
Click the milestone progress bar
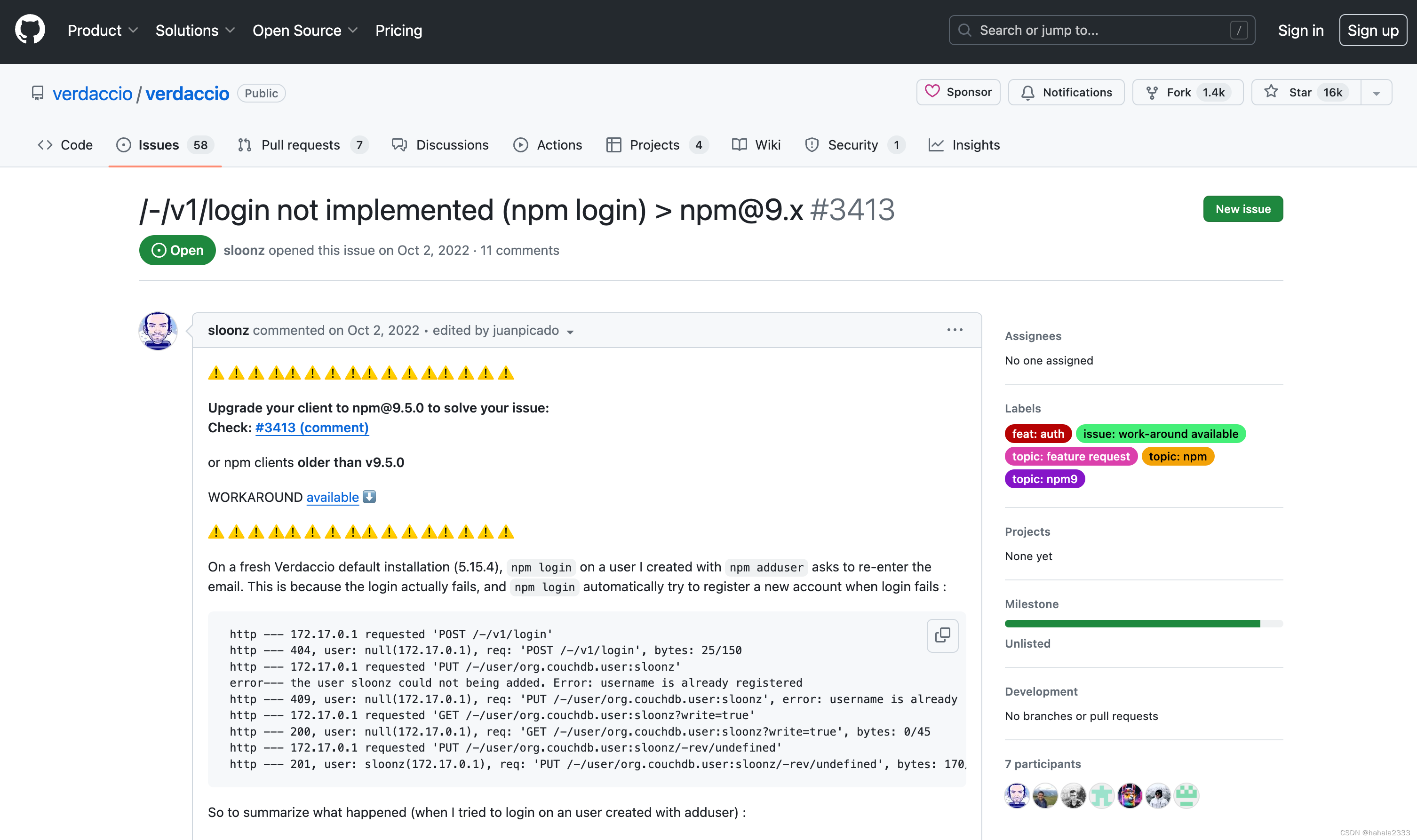pos(1144,623)
